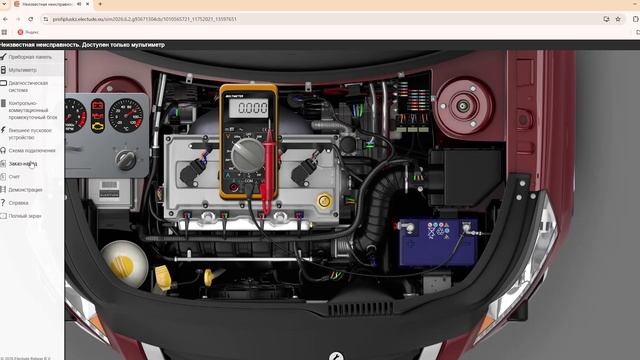The height and width of the screenshot is (360, 640).
Task: Open the browser apps grid shortcut
Action: click(4, 32)
